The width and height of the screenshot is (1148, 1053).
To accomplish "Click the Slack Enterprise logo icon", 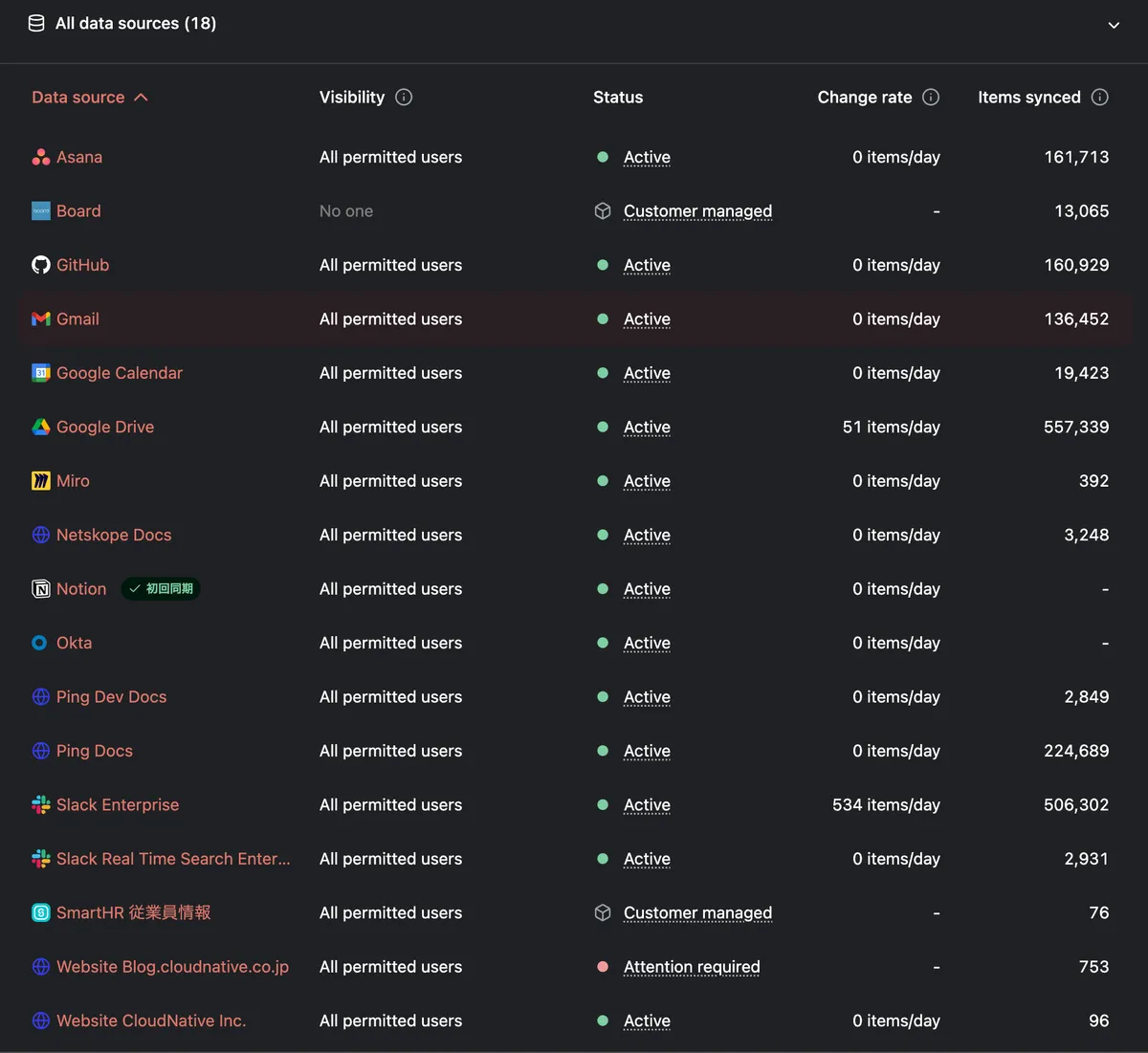I will (41, 805).
